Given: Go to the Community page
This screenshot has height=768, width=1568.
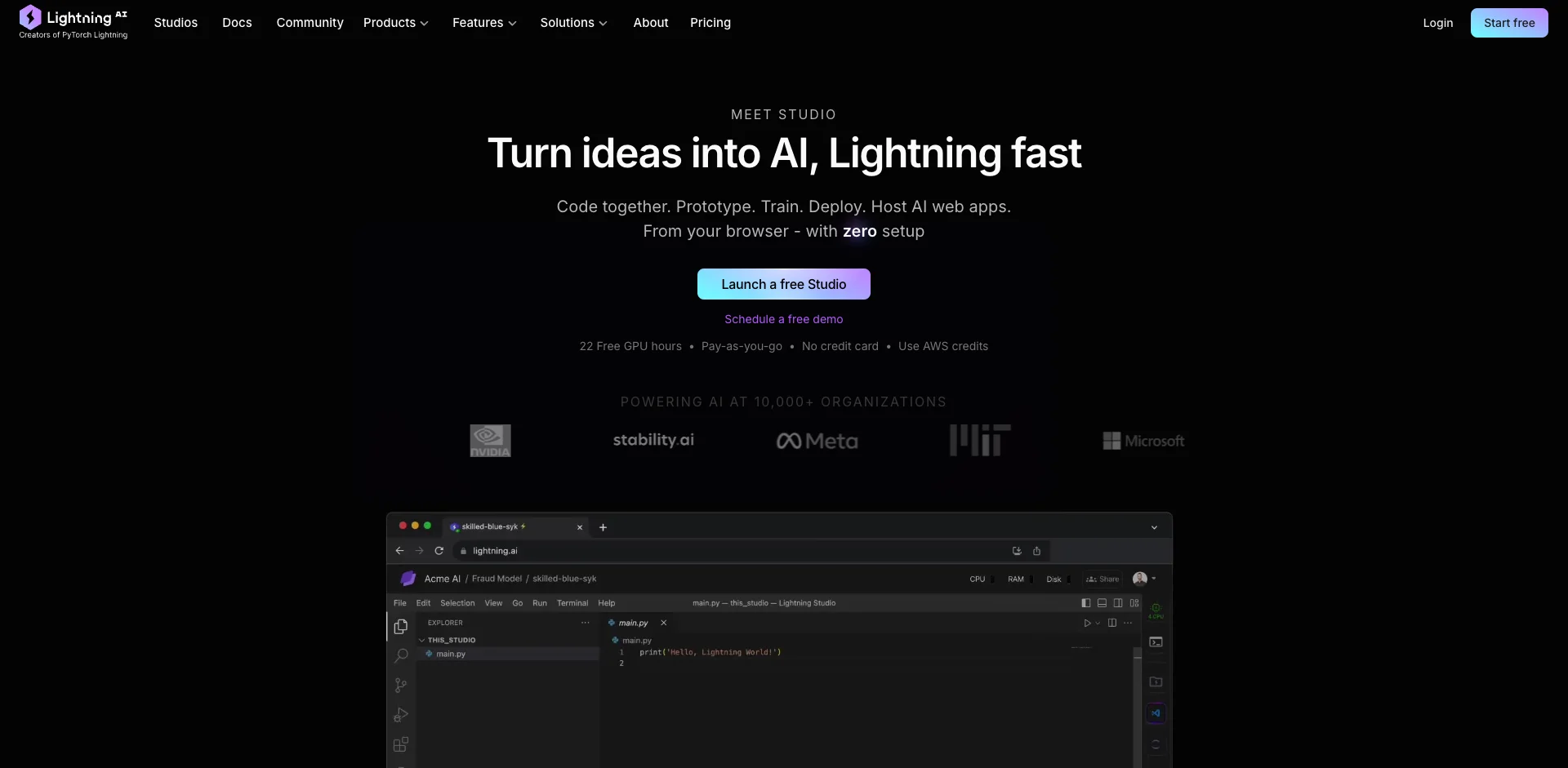Looking at the screenshot, I should pyautogui.click(x=310, y=23).
